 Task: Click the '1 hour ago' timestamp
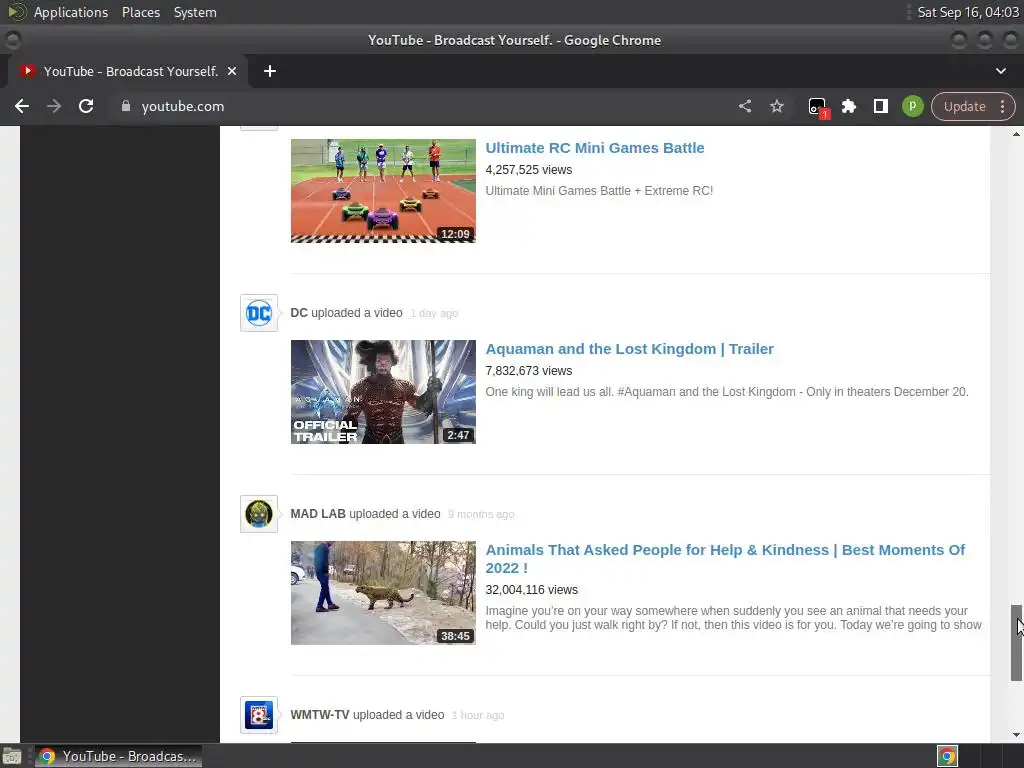point(477,716)
